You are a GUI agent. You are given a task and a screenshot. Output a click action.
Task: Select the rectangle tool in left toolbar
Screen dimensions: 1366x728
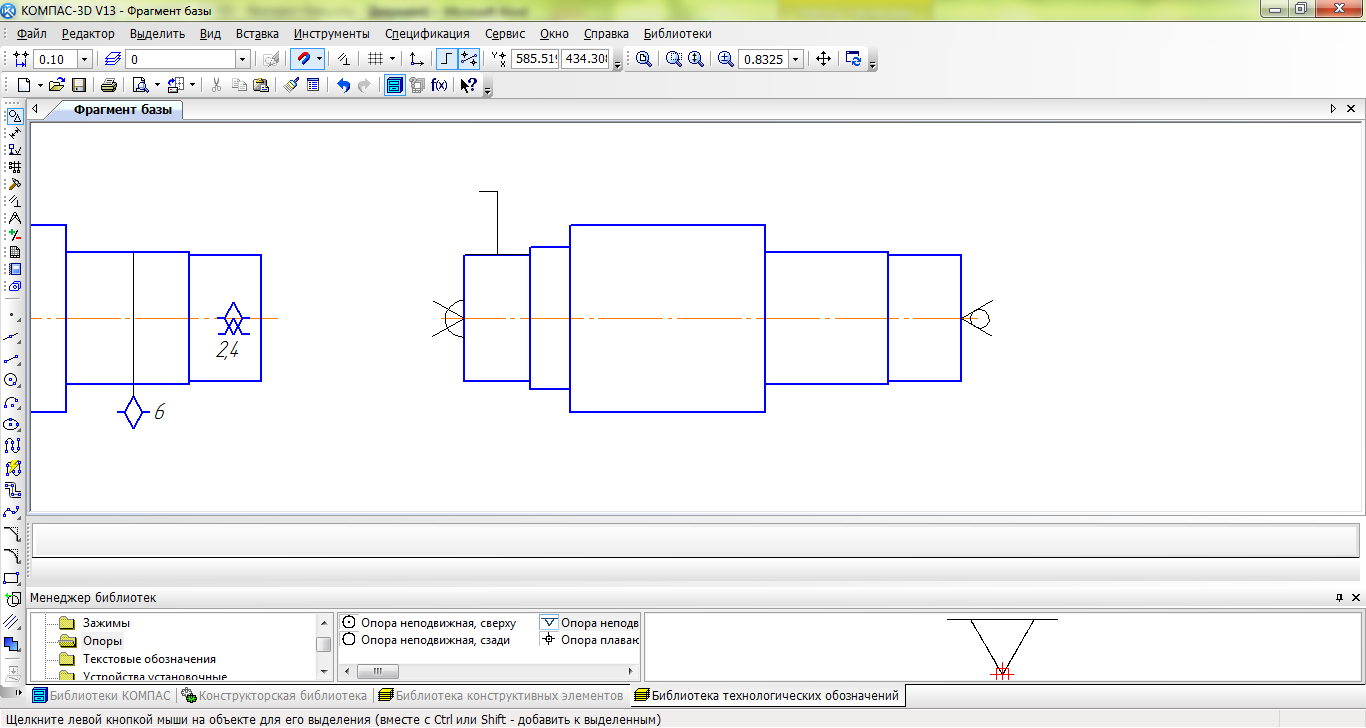click(12, 578)
